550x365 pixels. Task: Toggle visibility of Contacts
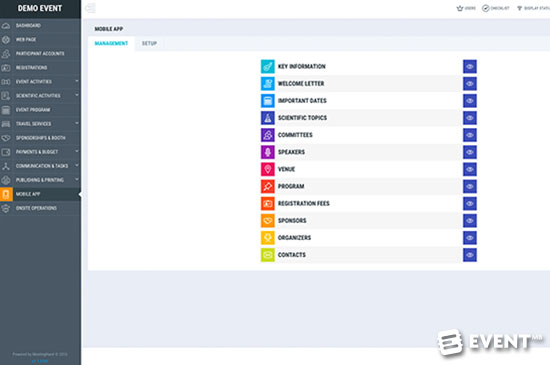click(470, 255)
